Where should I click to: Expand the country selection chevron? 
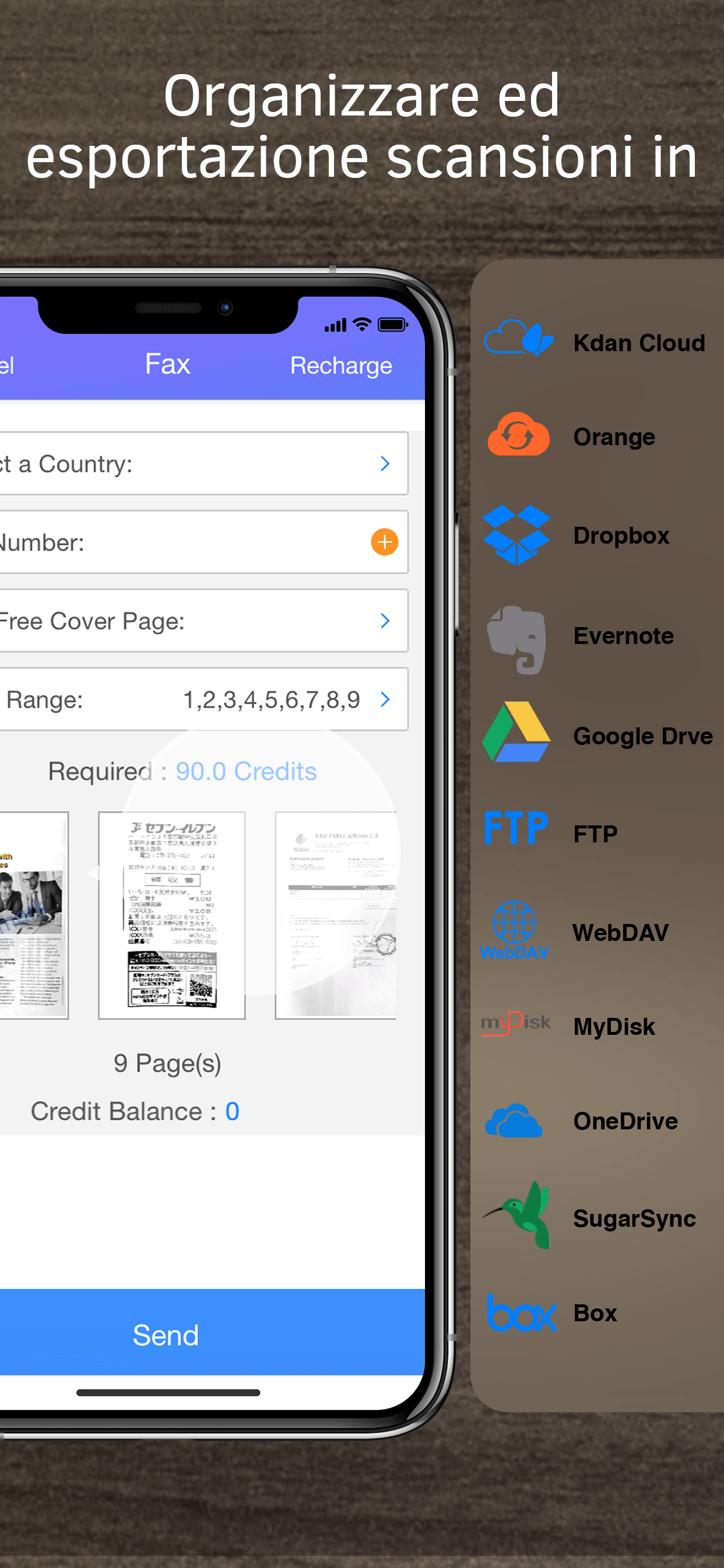385,464
